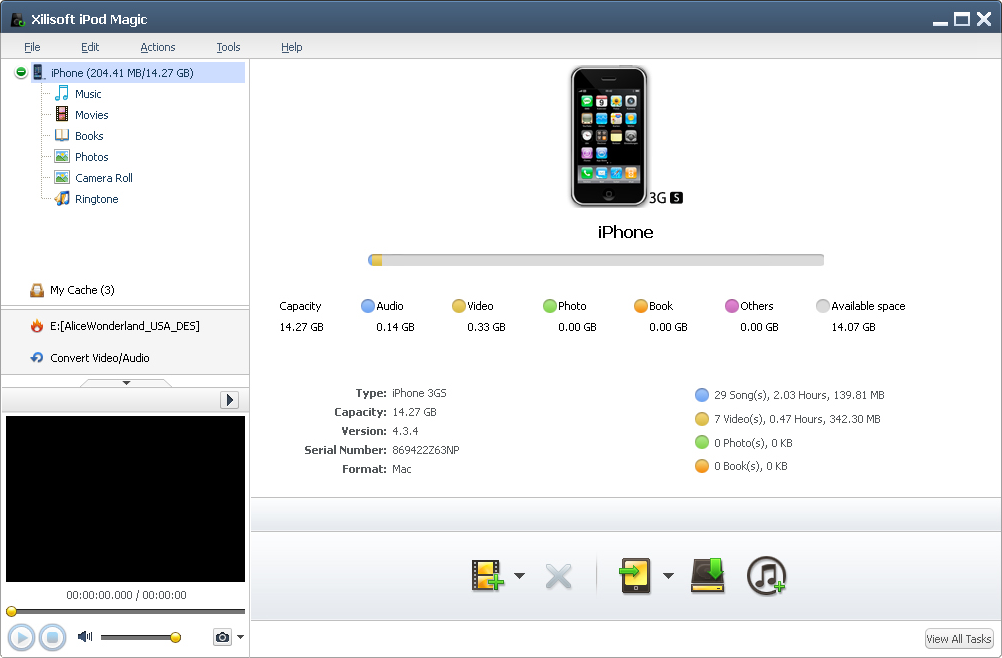Click the My Cache box icon
Screen dimensions: 1002x658
click(37, 291)
